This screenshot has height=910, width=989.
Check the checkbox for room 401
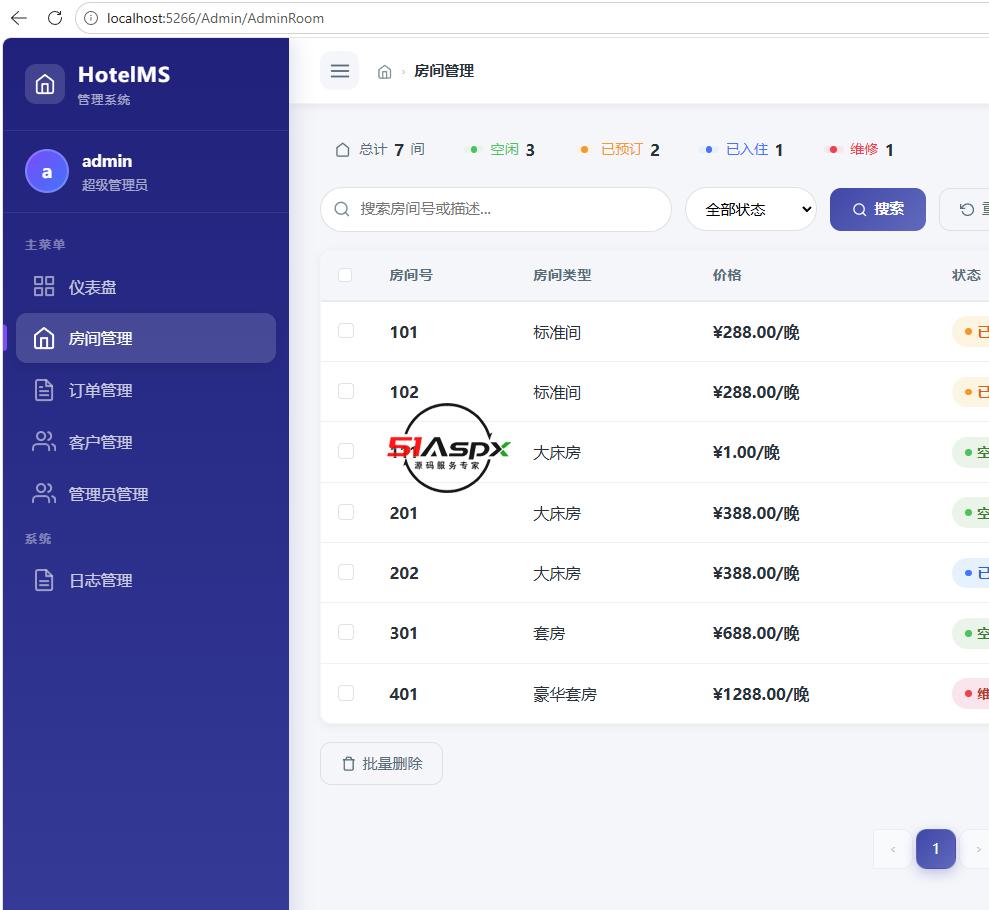346,692
